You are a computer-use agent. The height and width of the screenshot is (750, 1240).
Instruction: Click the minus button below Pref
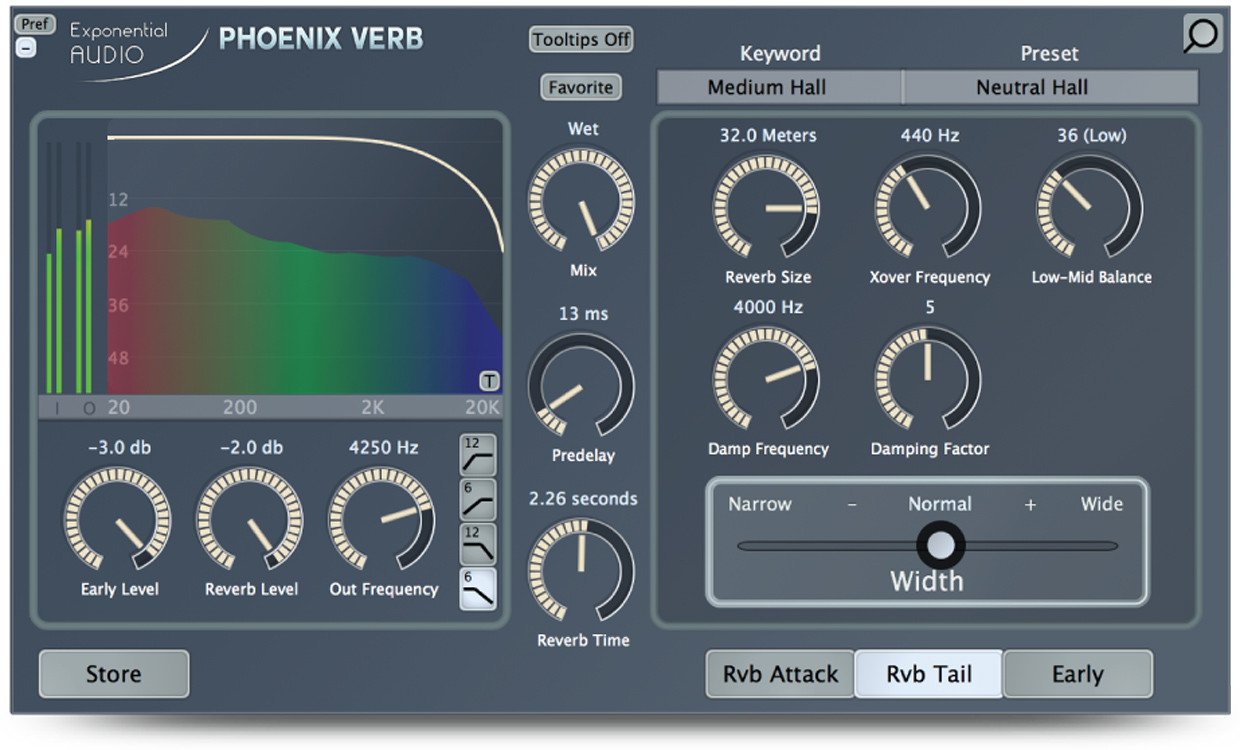[x=26, y=47]
